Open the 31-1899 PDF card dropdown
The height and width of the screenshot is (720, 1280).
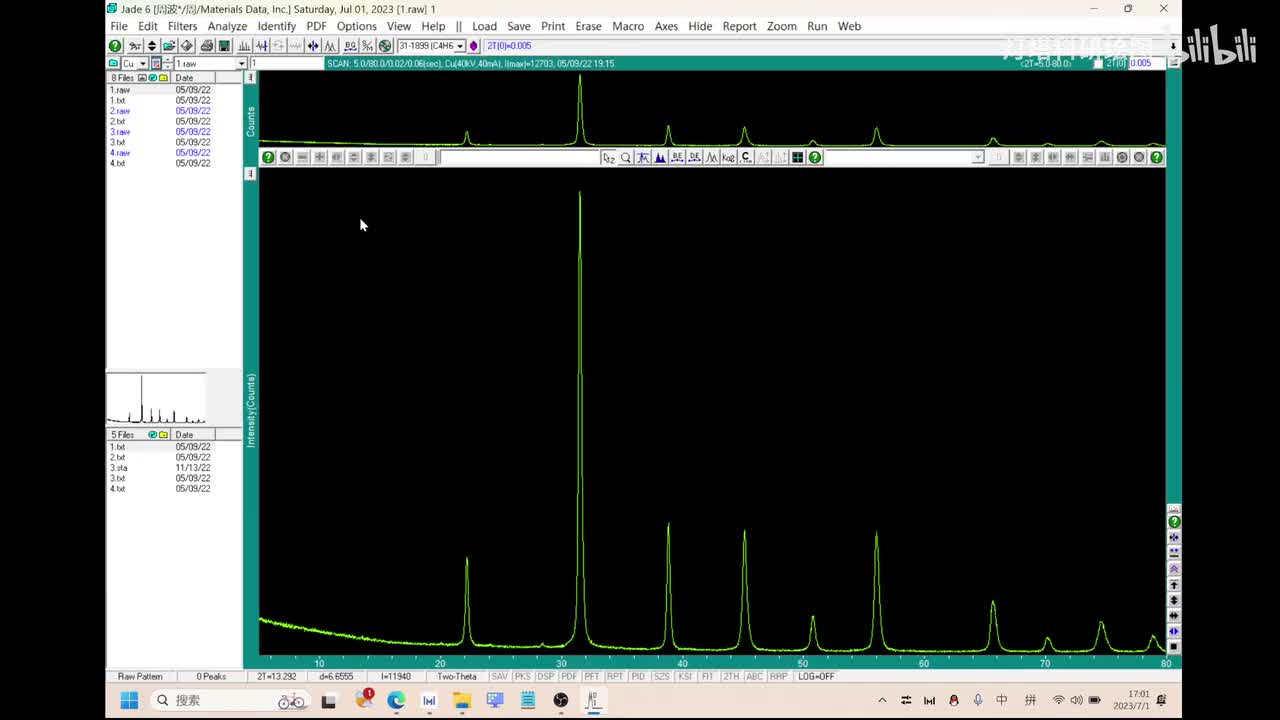[460, 46]
